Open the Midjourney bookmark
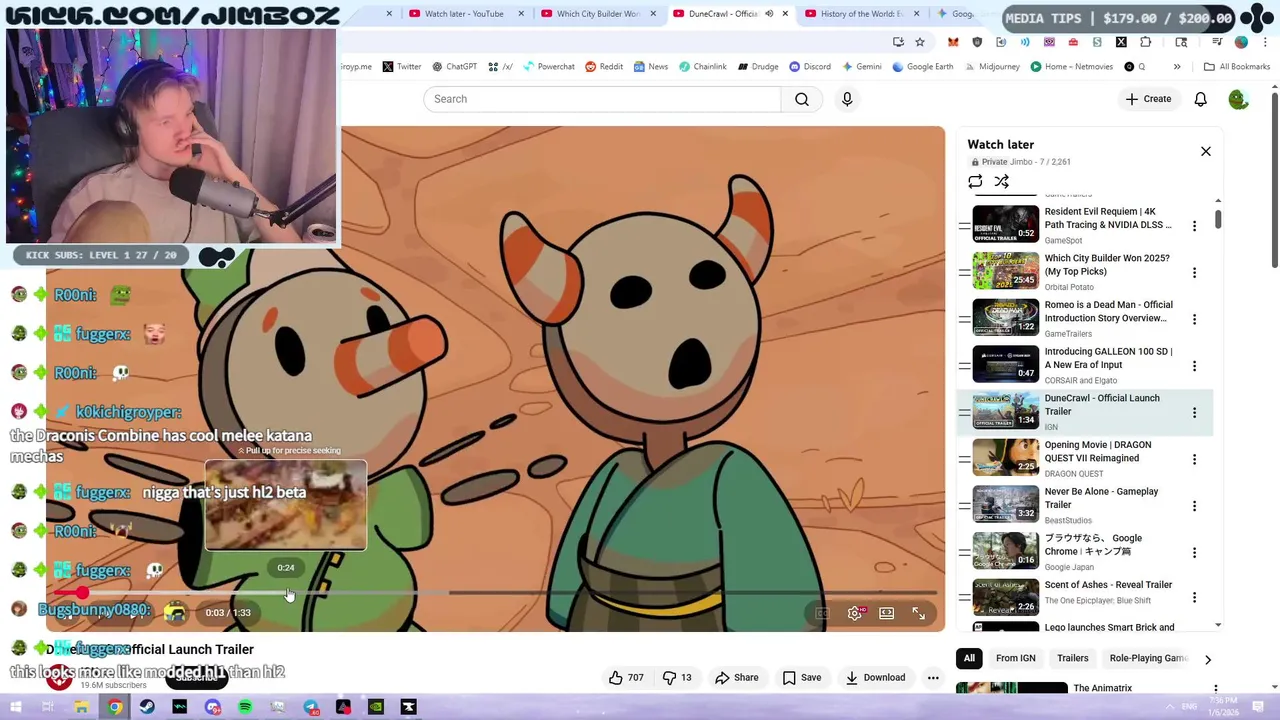This screenshot has height=720, width=1280. 992,67
